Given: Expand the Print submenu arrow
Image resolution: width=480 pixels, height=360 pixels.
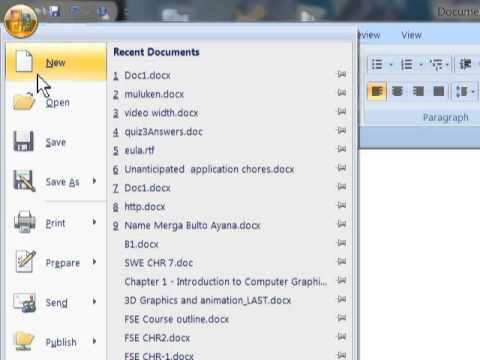Looking at the screenshot, I should pos(94,222).
